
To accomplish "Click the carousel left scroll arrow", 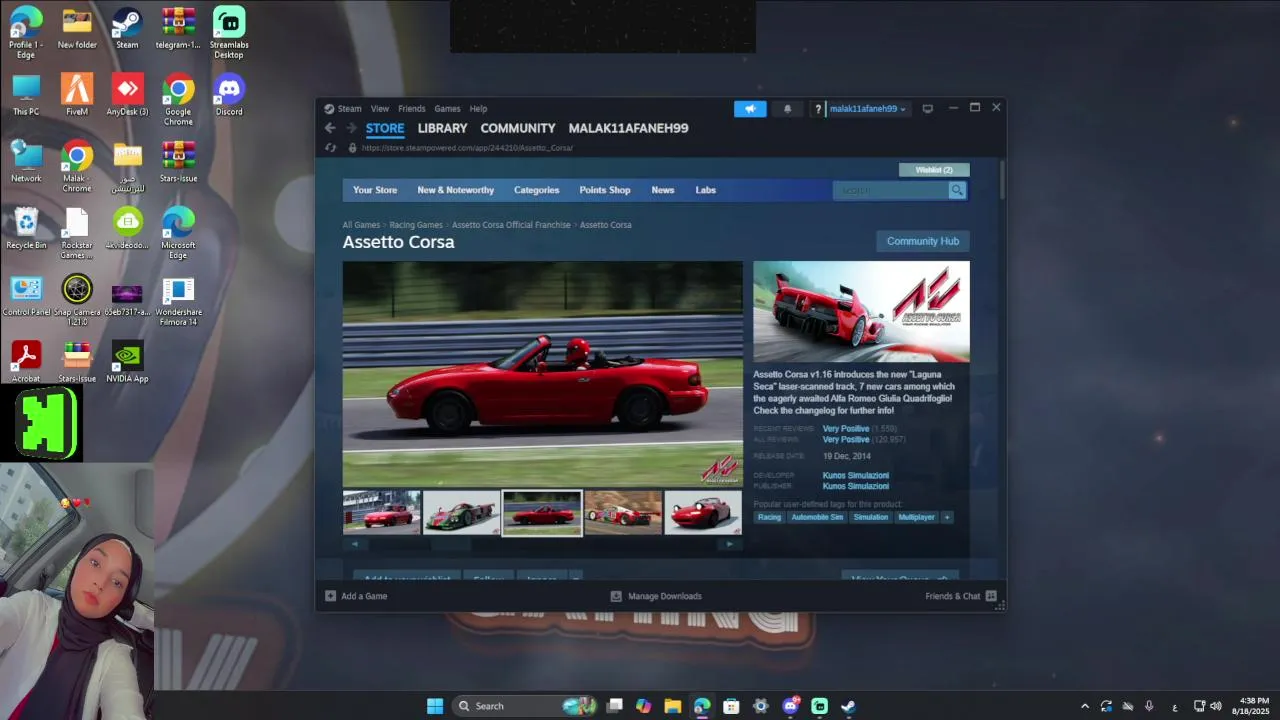I will [x=355, y=545].
